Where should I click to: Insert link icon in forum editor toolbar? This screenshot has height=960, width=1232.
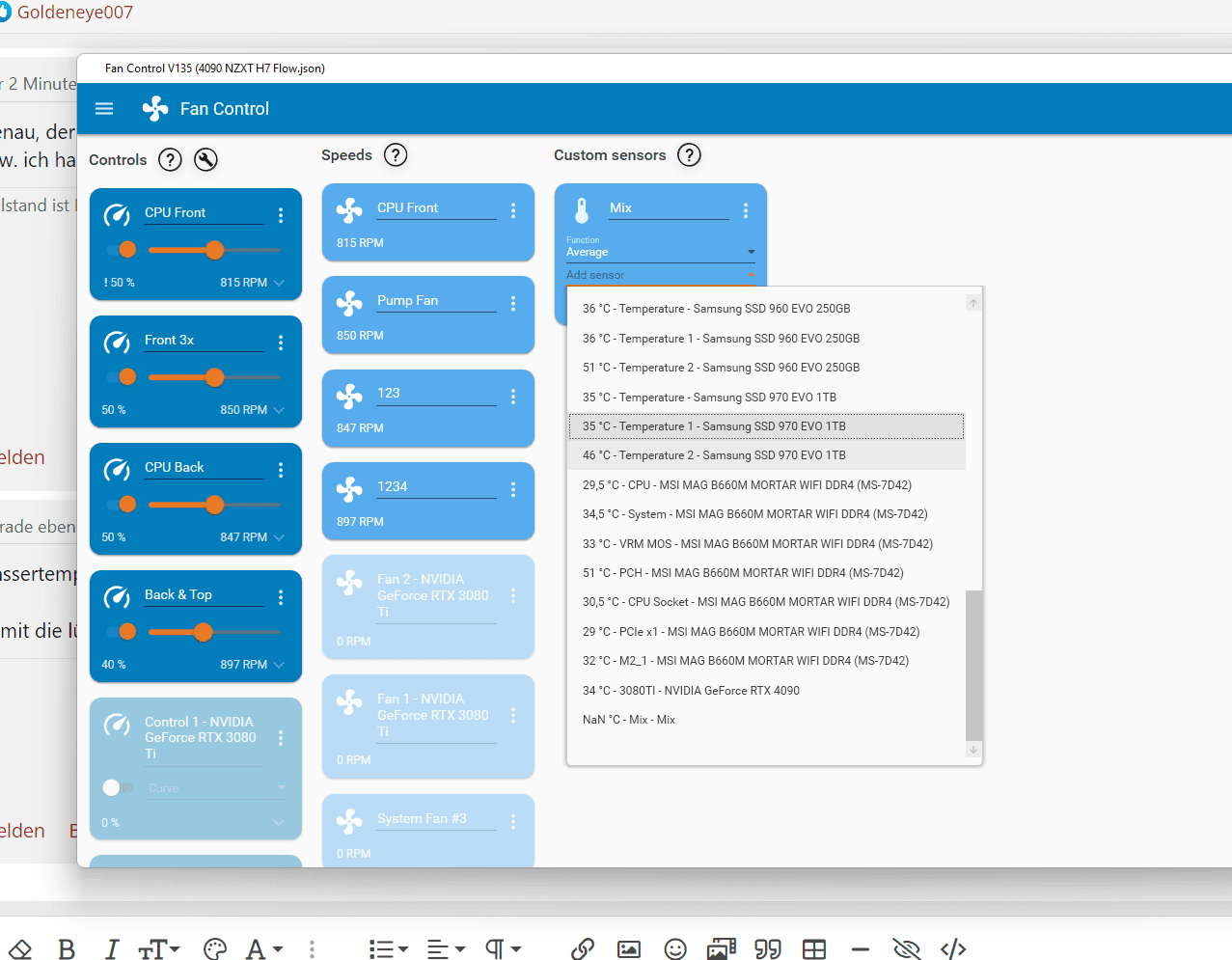582,949
